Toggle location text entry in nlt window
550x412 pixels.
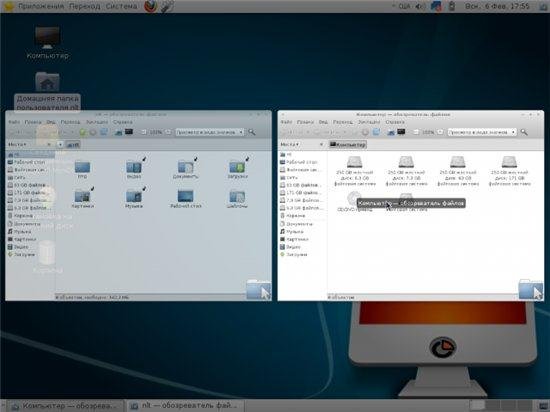point(60,144)
